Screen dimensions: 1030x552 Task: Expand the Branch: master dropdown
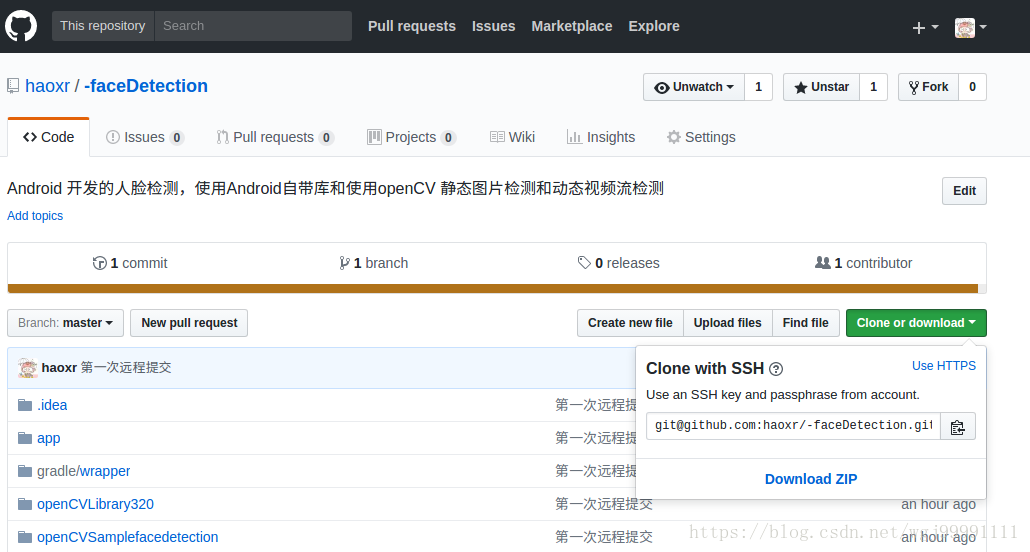tap(66, 323)
